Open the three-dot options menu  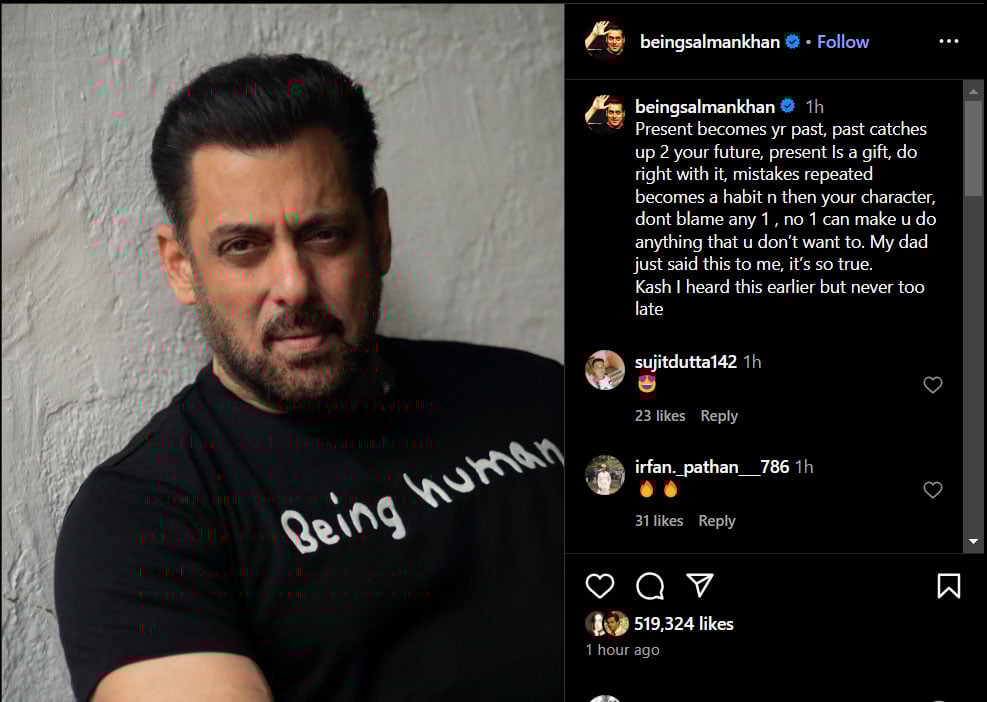pyautogui.click(x=949, y=41)
